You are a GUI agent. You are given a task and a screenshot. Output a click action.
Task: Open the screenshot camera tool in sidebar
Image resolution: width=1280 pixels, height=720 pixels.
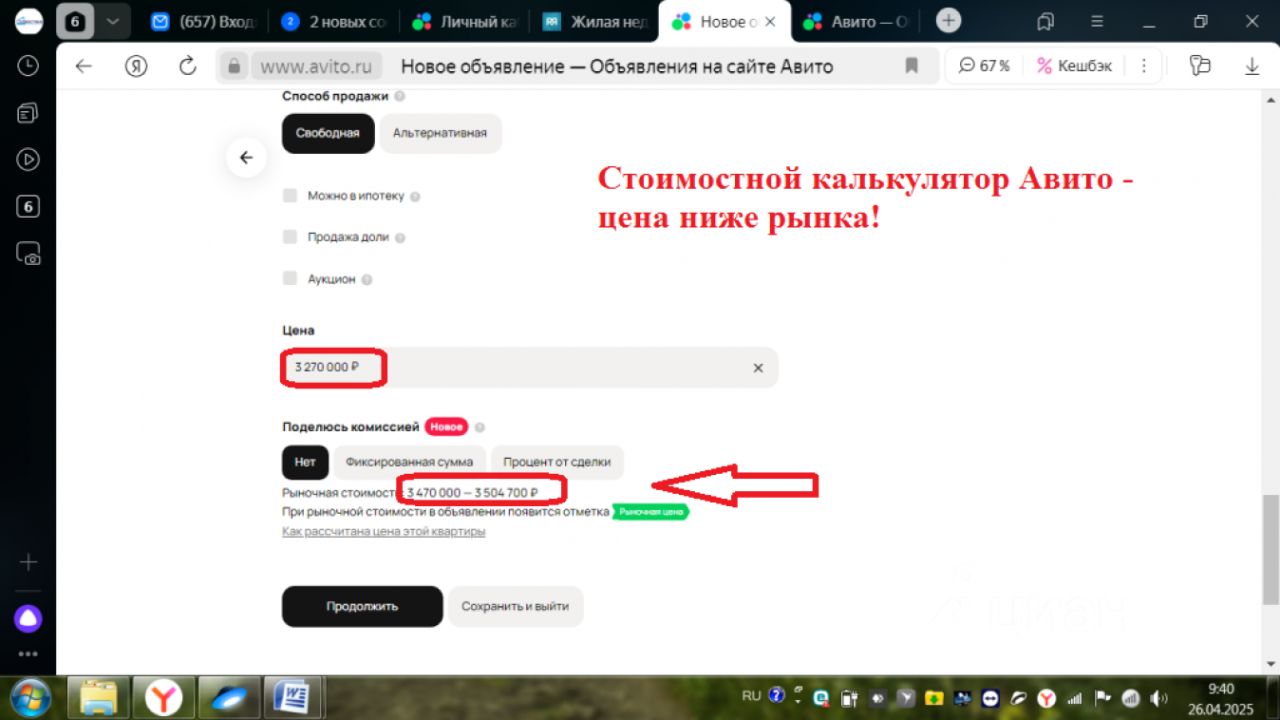point(28,253)
